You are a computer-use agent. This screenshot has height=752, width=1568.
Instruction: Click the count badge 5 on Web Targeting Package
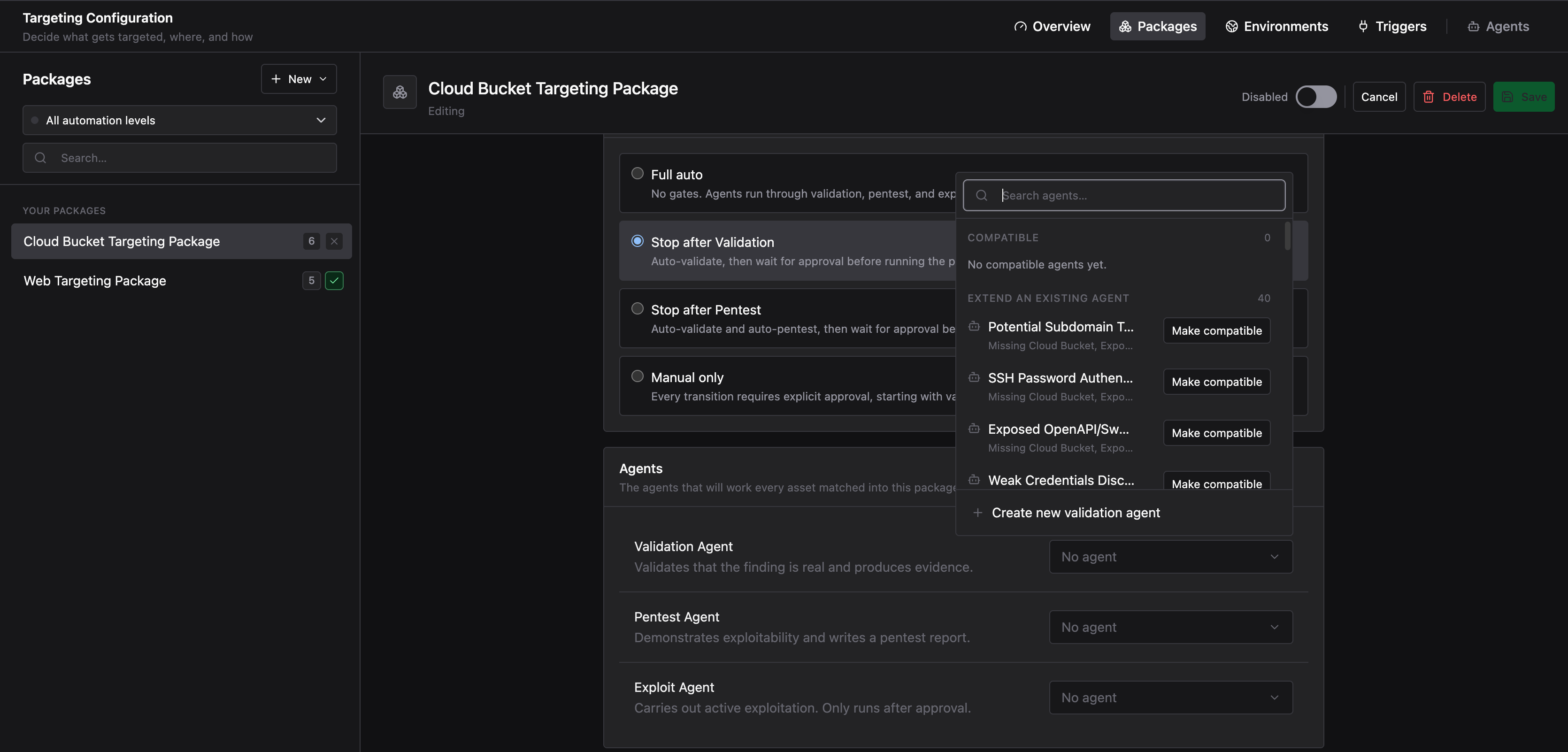[312, 281]
